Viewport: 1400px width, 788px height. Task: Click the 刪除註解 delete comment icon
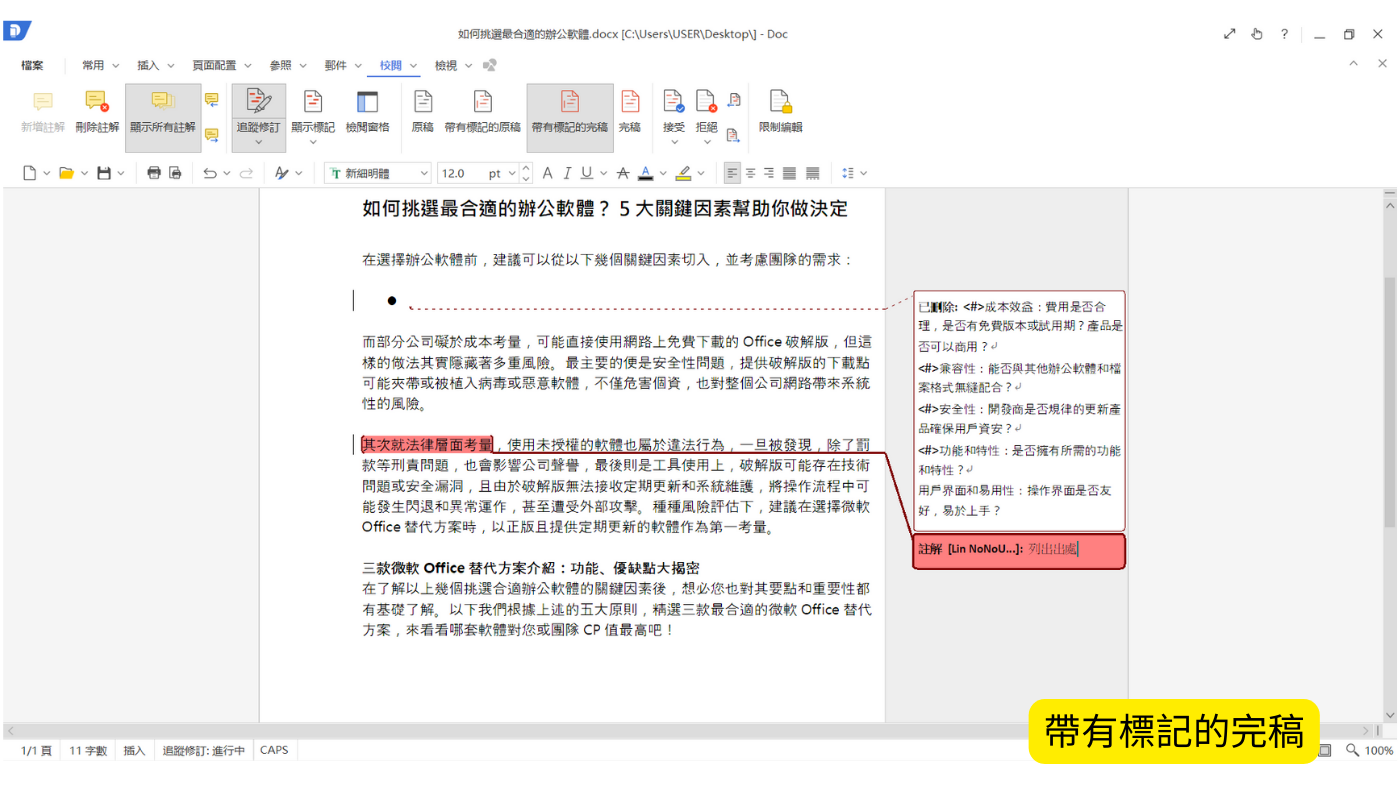pos(96,101)
